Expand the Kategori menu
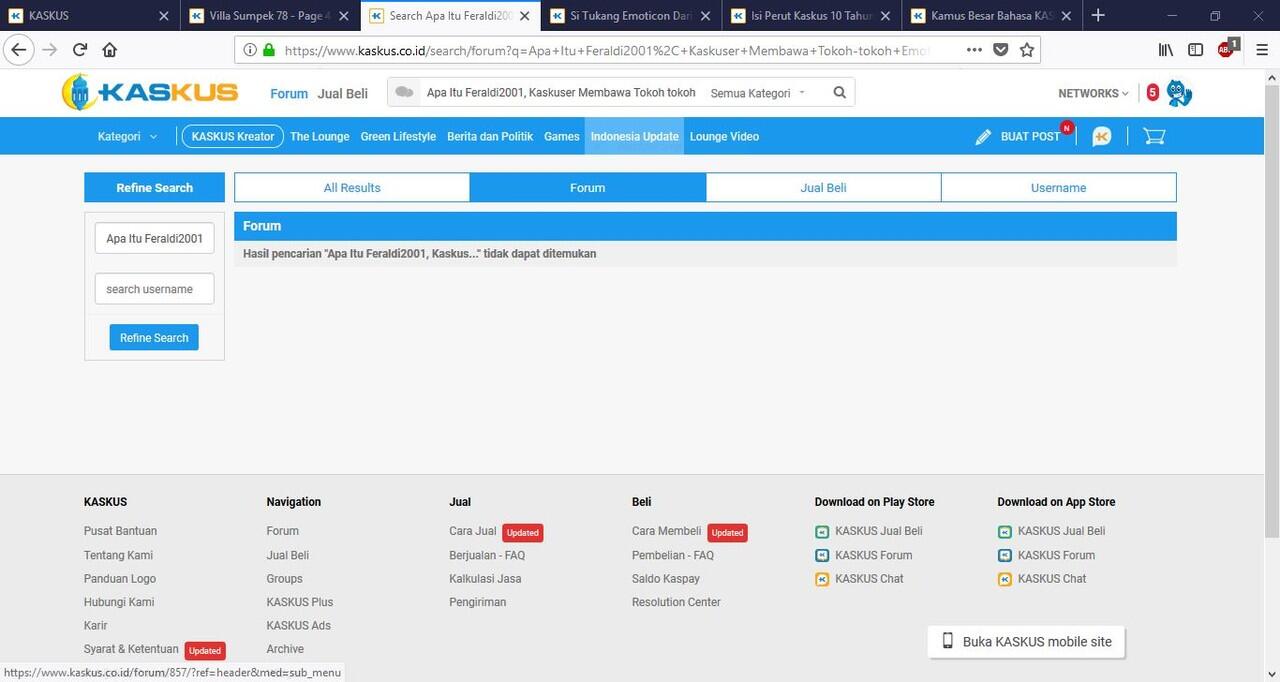 (x=127, y=137)
